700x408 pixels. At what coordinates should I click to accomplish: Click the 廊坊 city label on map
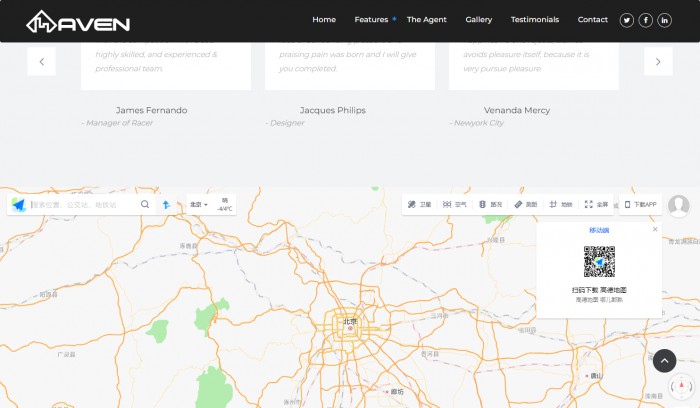[x=395, y=391]
